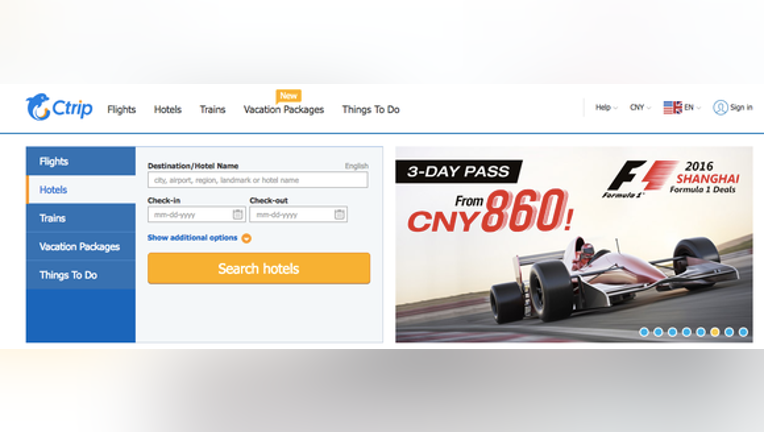Open the Check-out calendar icon
This screenshot has width=764, height=432.
(339, 214)
